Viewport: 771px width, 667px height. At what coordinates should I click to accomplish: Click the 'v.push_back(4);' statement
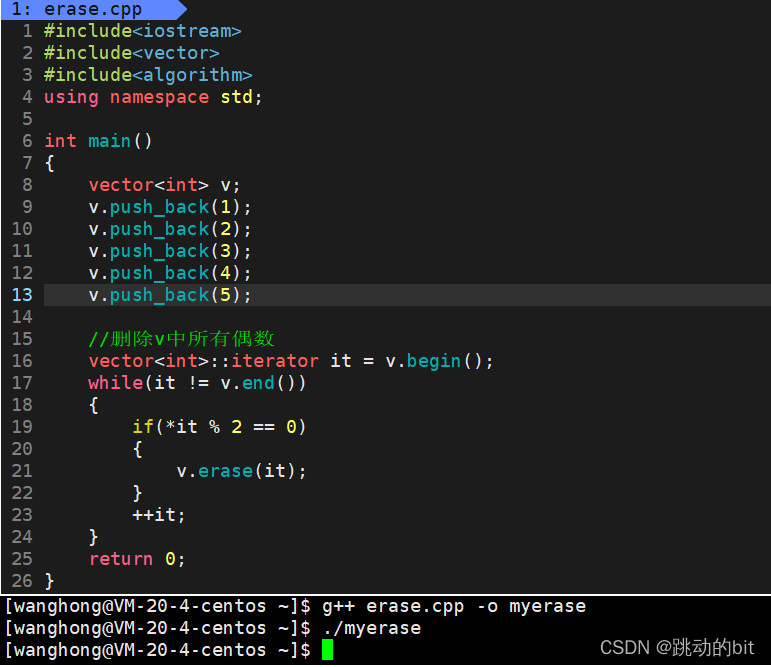(x=170, y=273)
